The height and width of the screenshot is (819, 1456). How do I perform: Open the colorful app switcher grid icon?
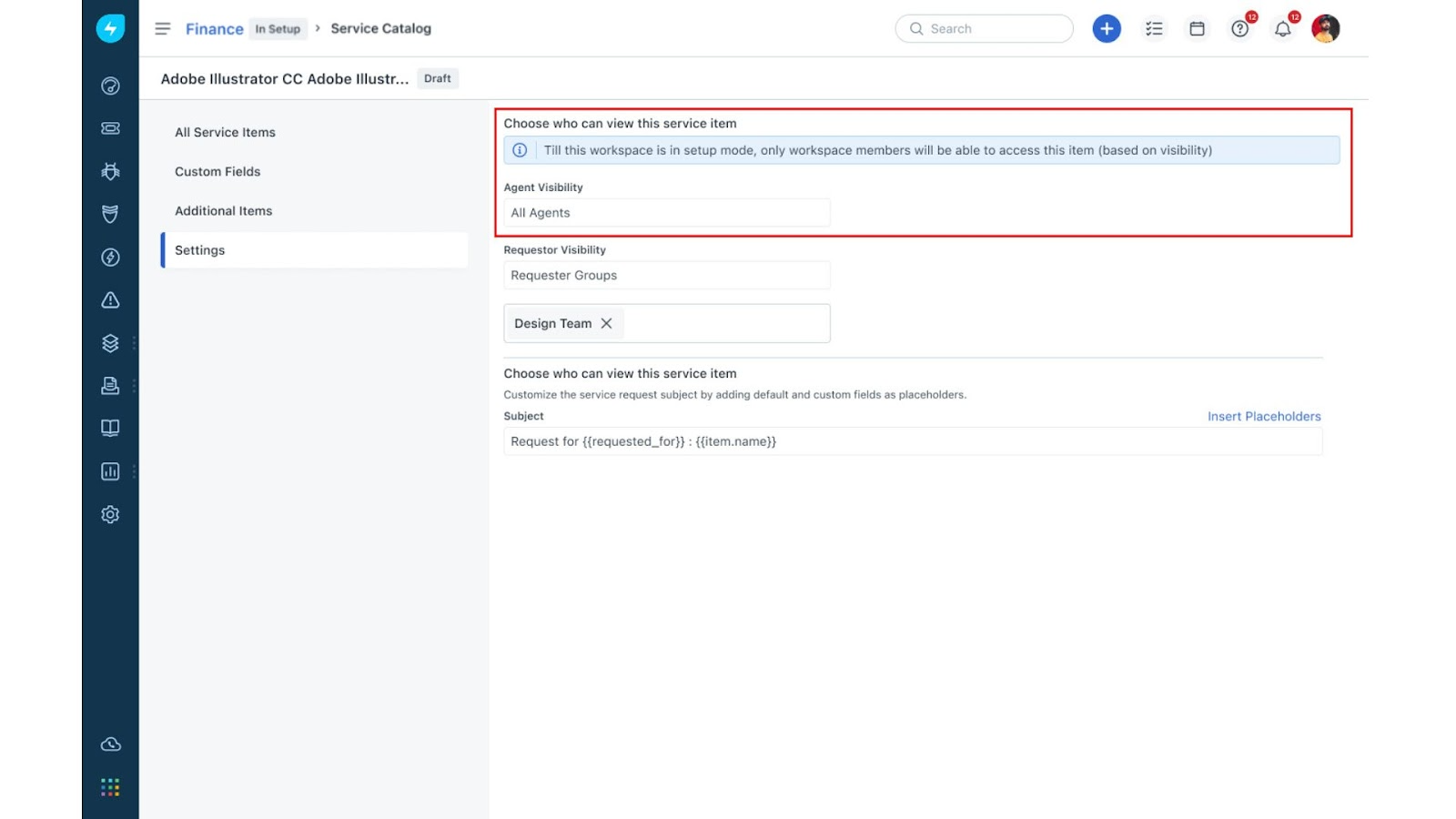pos(110,787)
